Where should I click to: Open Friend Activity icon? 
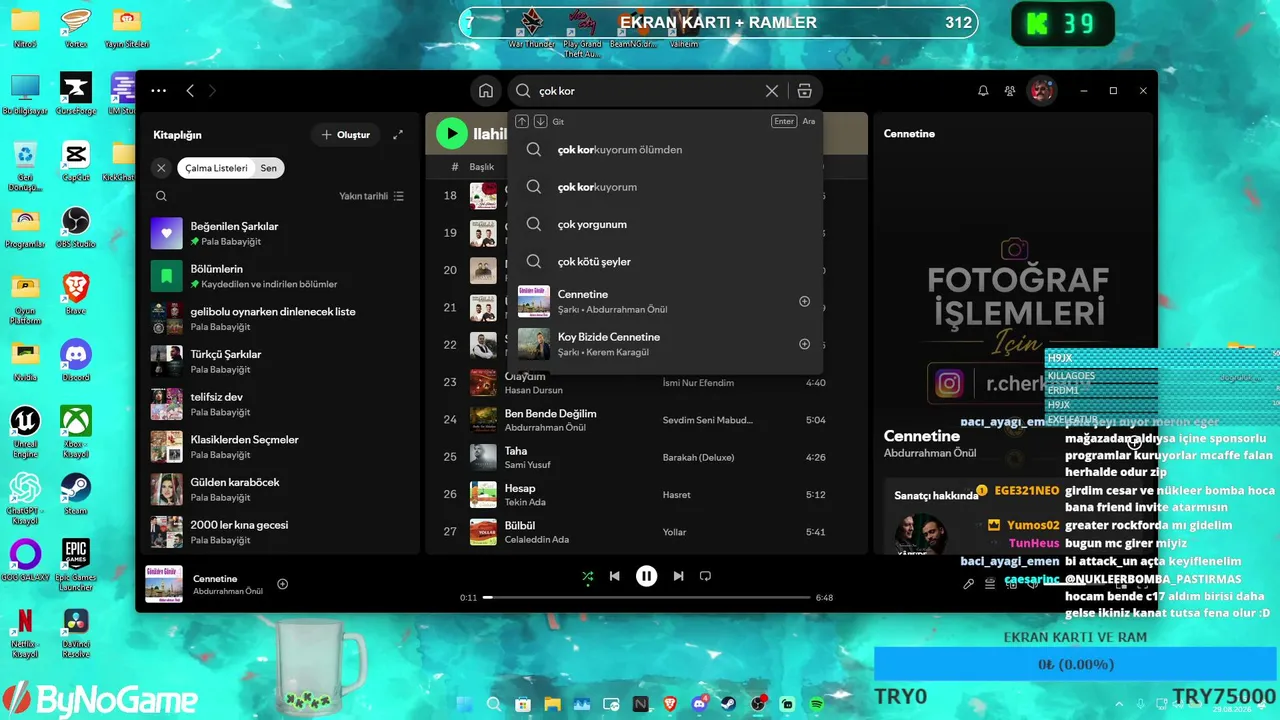coord(1010,91)
